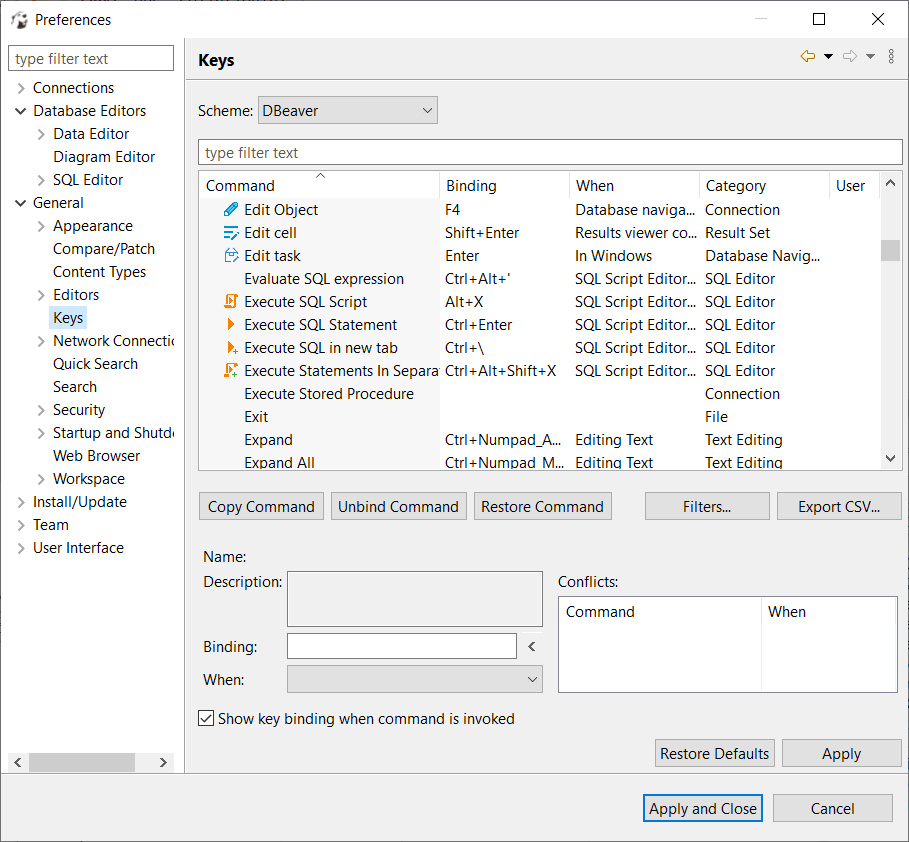Select the Keys tree item

[68, 318]
